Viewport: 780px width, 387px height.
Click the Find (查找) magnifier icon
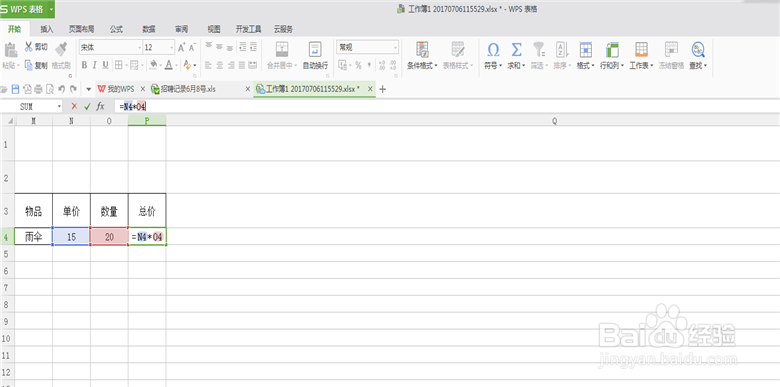coord(698,50)
